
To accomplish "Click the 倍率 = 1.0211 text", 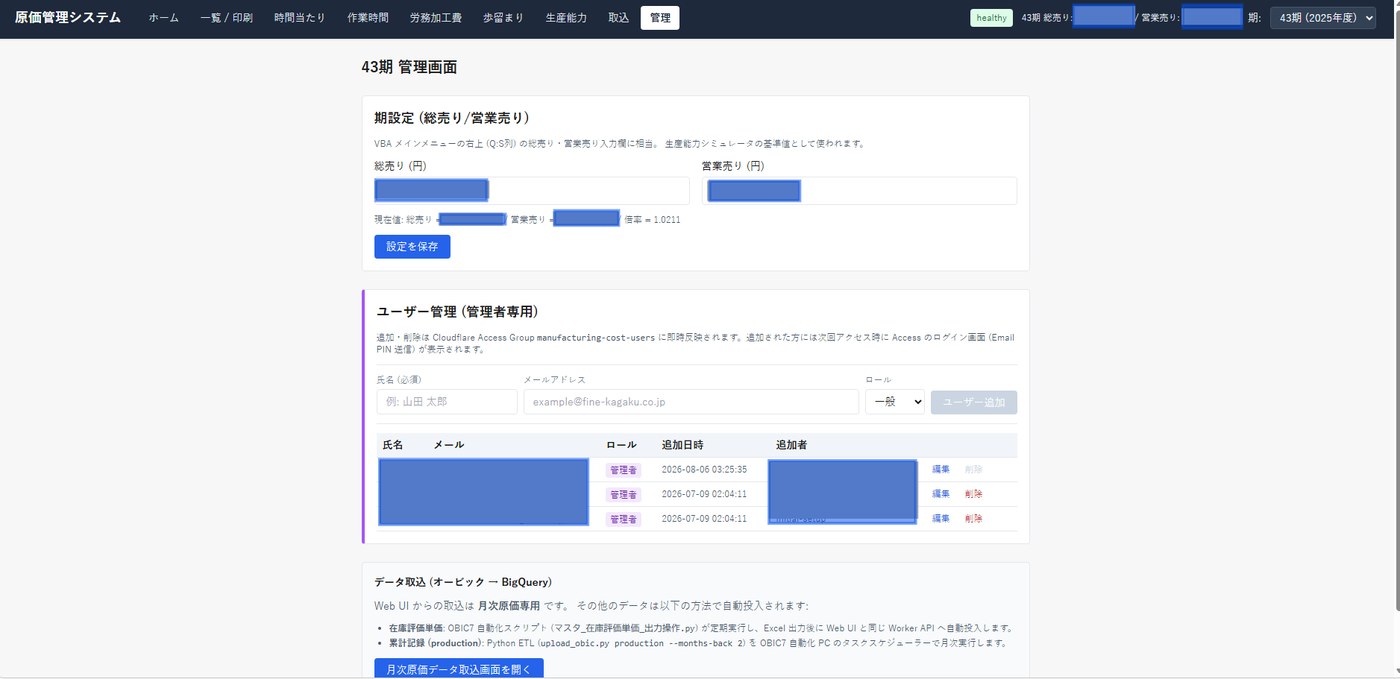I will [652, 219].
